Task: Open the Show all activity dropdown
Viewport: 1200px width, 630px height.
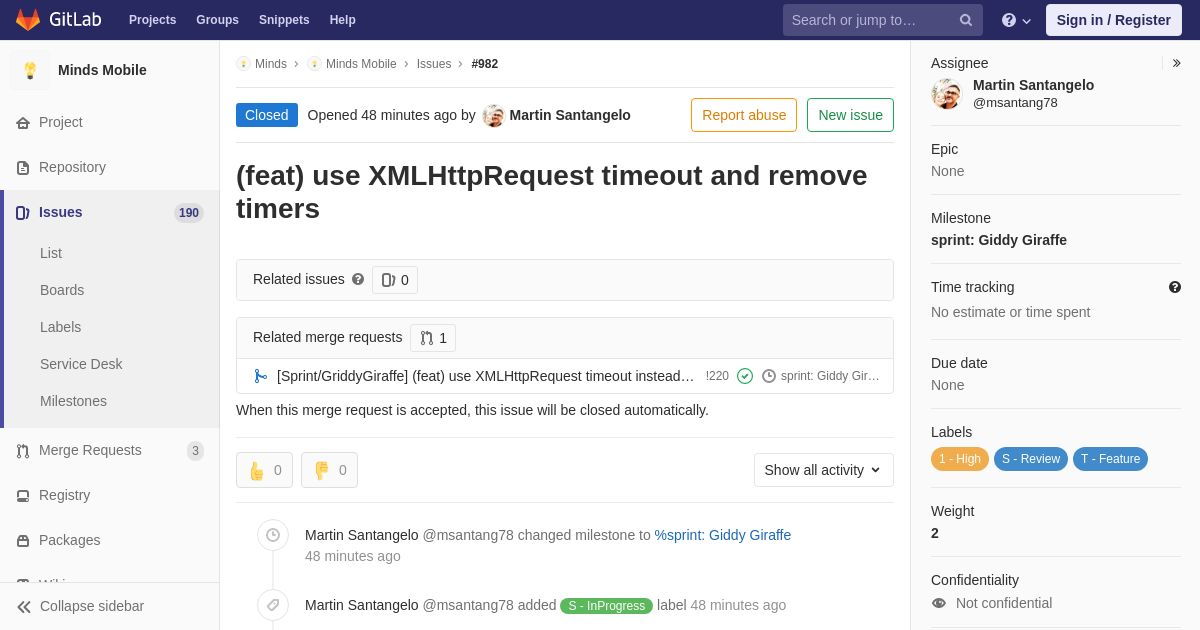Action: [824, 470]
